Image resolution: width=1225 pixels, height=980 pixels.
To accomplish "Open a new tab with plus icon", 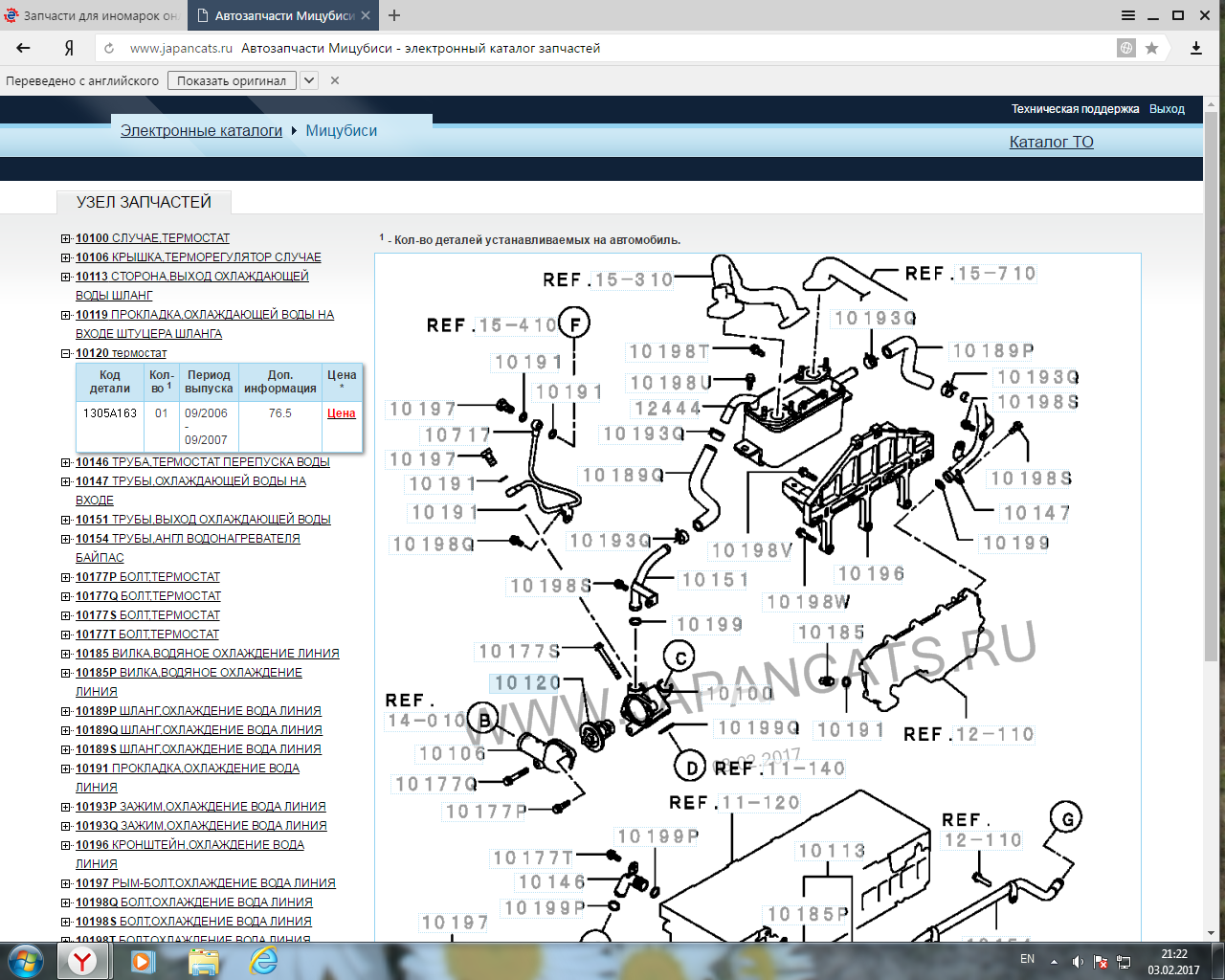I will 394,15.
